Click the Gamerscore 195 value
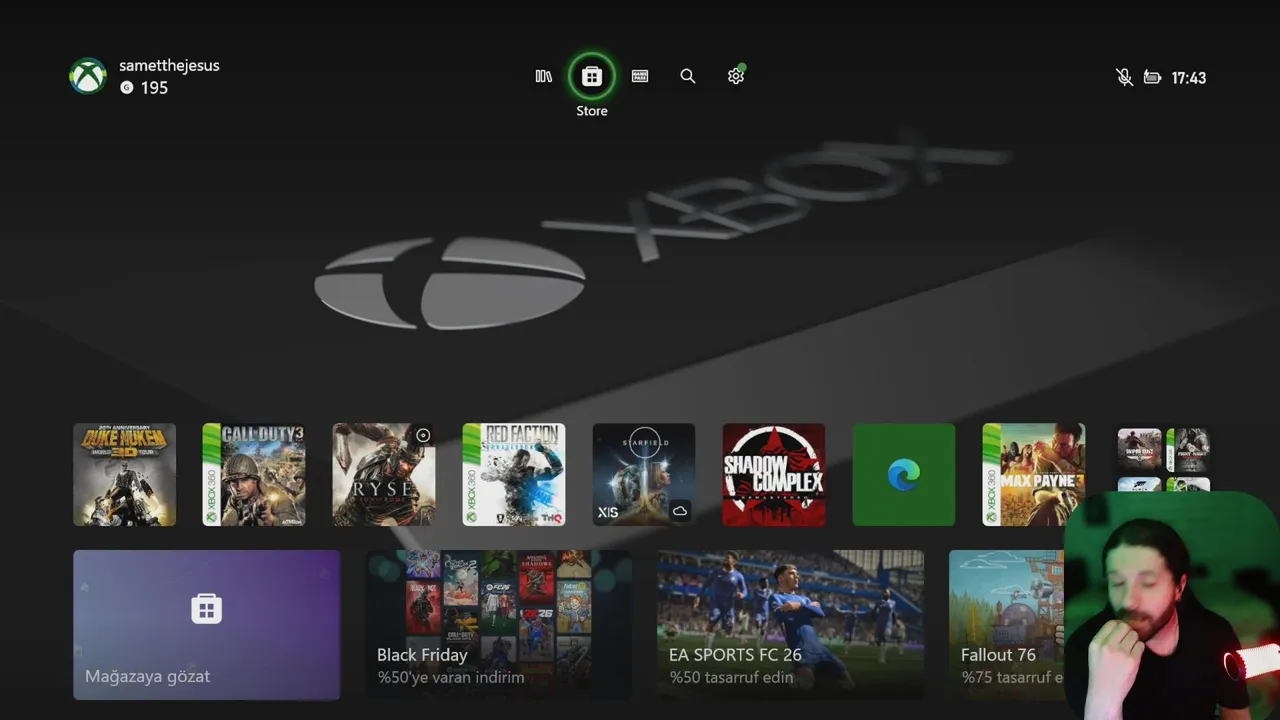This screenshot has width=1280, height=720. click(x=154, y=88)
